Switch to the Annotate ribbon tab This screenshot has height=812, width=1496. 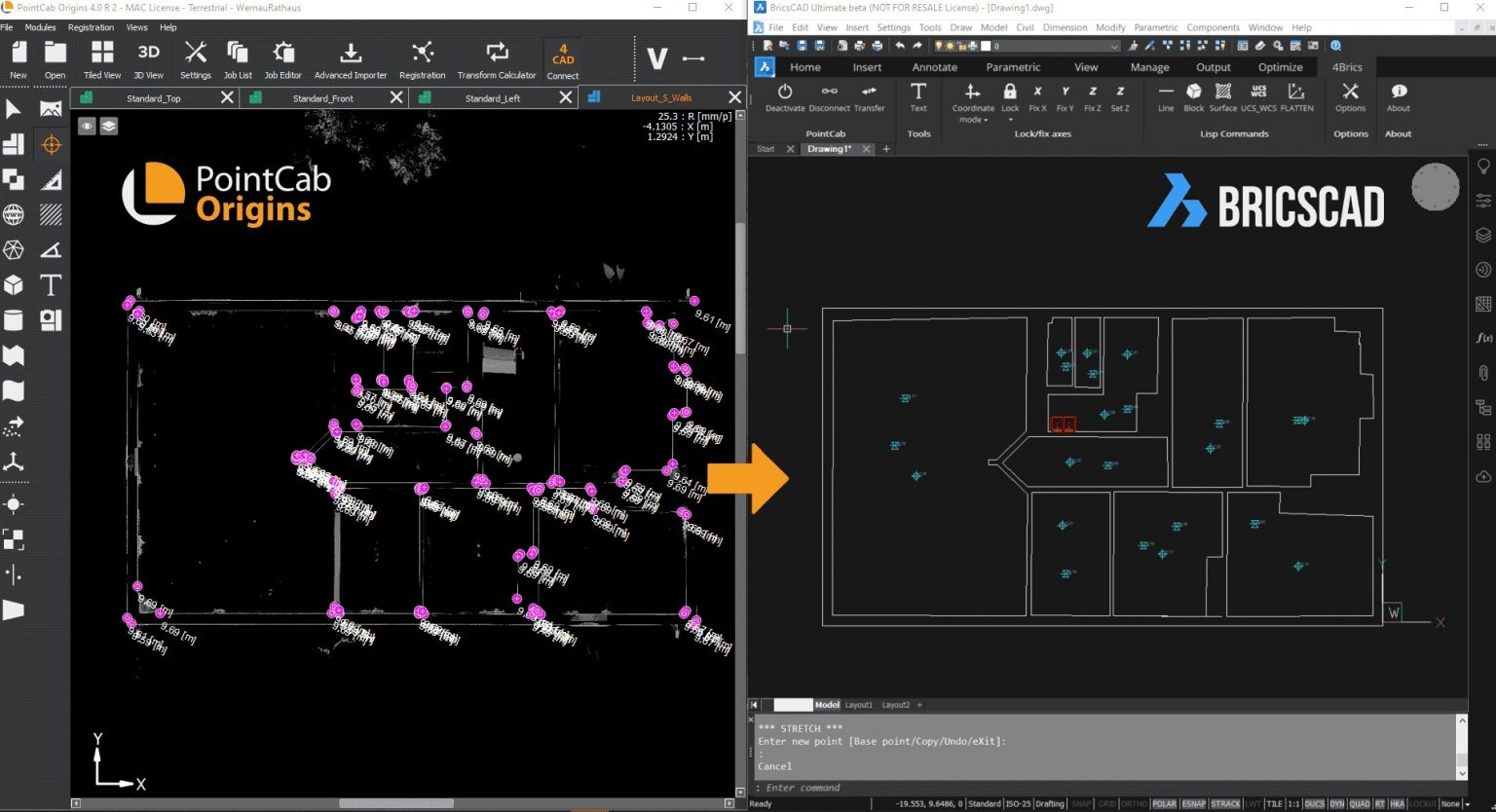pyautogui.click(x=933, y=66)
